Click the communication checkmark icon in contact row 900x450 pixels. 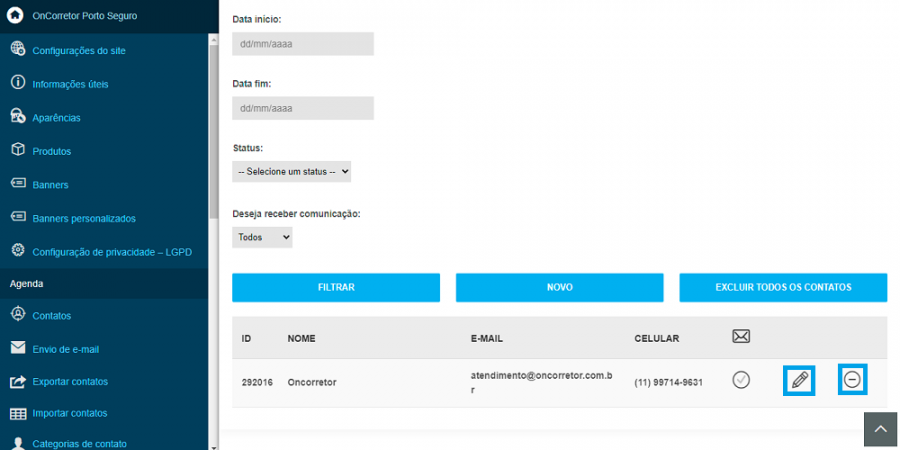coord(741,380)
